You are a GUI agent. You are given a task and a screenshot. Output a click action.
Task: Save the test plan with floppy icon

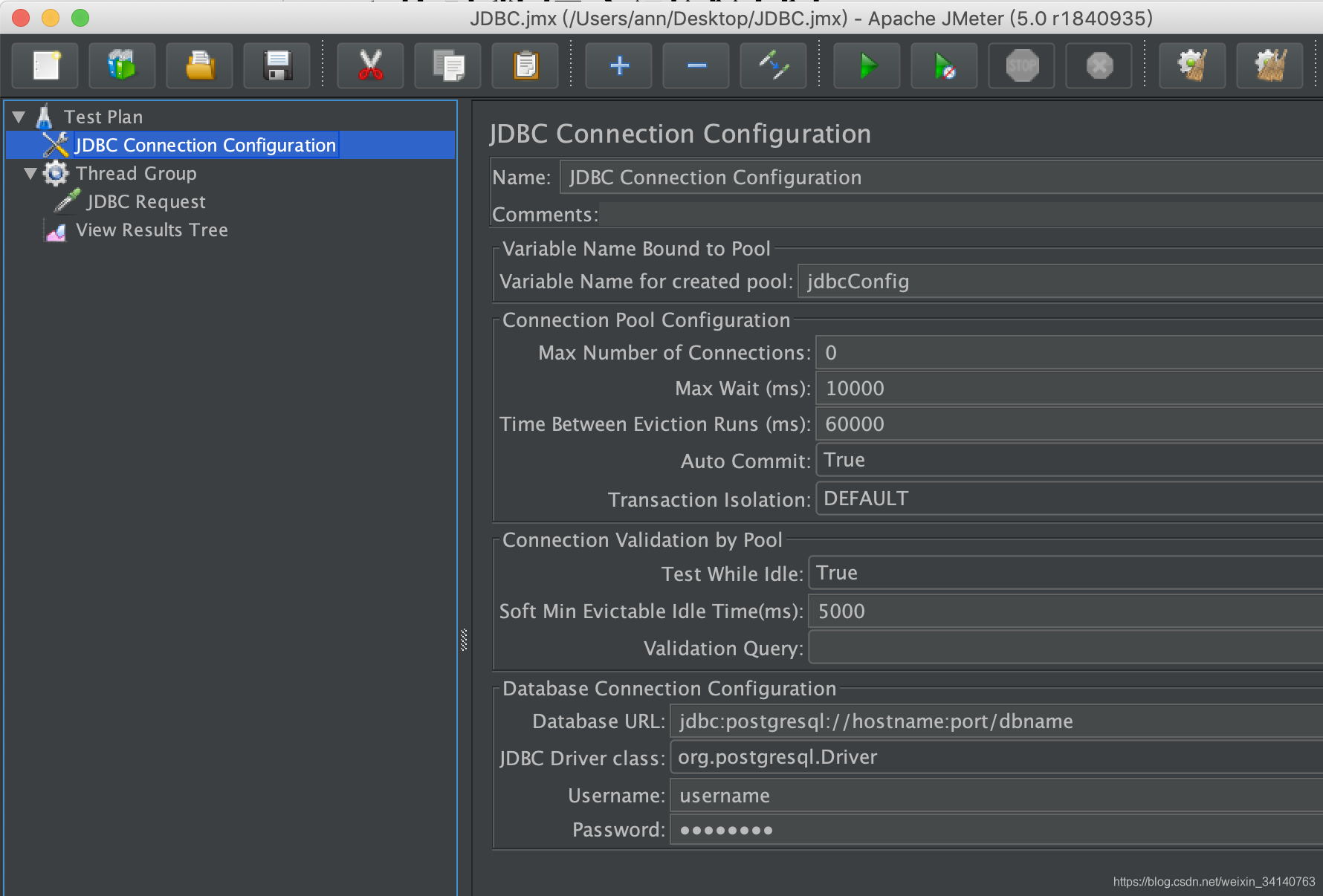click(x=277, y=66)
